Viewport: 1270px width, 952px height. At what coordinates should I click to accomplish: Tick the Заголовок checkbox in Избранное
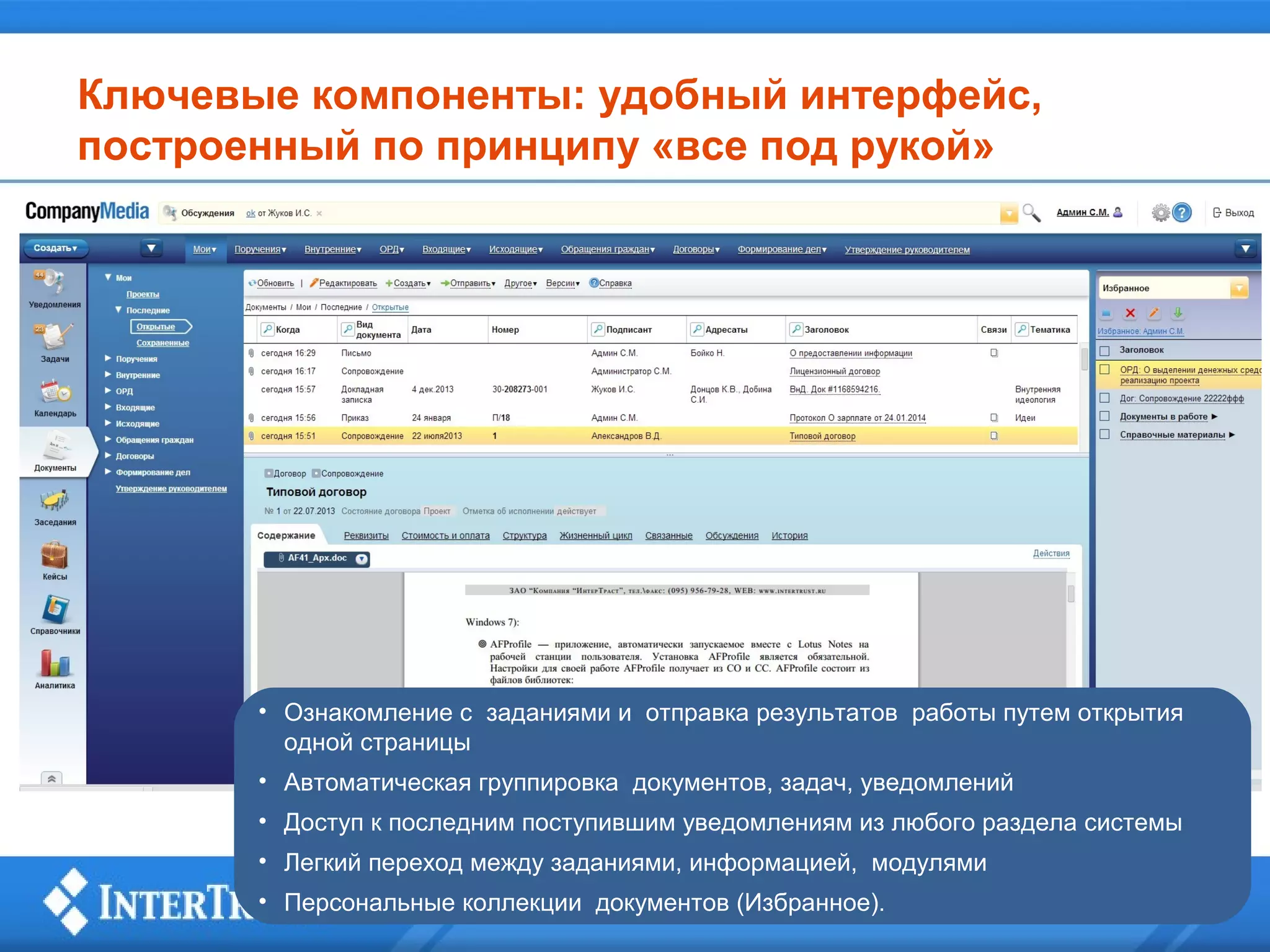1104,350
